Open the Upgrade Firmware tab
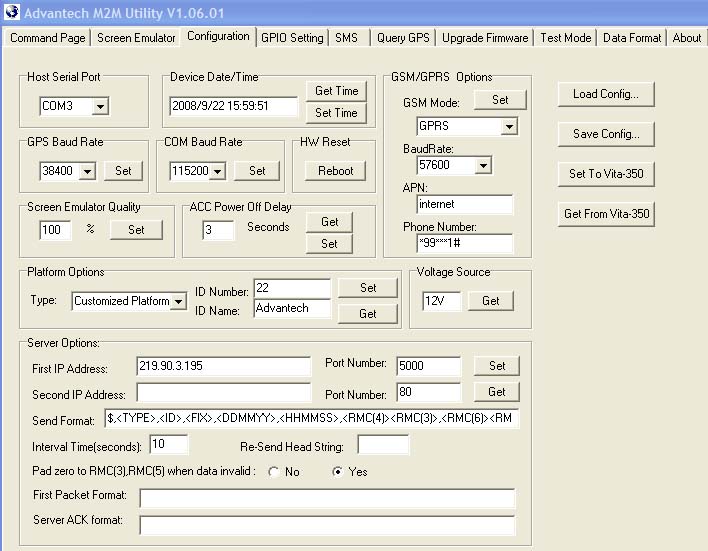This screenshot has width=708, height=551. (485, 37)
